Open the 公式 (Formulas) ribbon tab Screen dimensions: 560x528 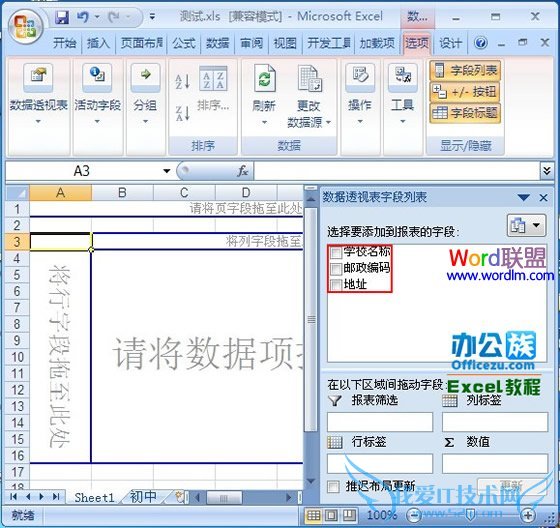coord(184,43)
